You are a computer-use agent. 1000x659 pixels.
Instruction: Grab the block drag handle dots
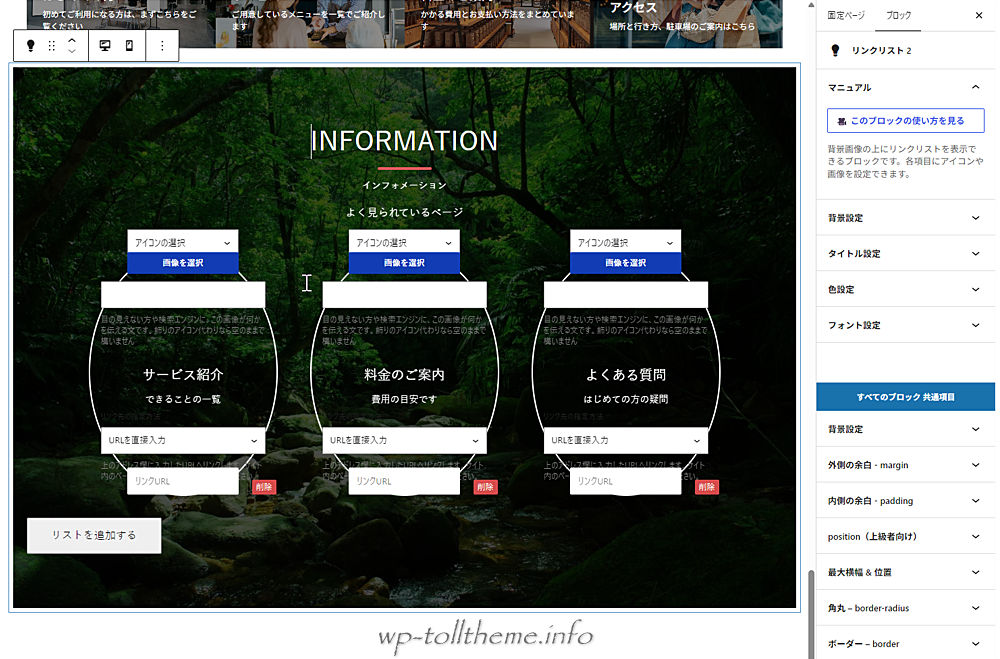click(x=52, y=46)
